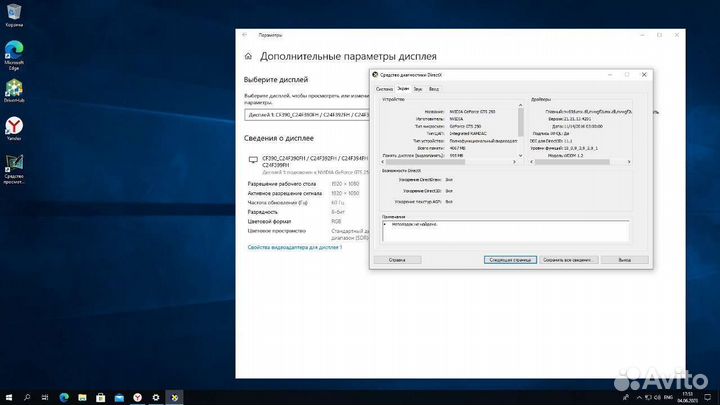
Task: Show hidden tray icons chevron
Action: [639, 397]
